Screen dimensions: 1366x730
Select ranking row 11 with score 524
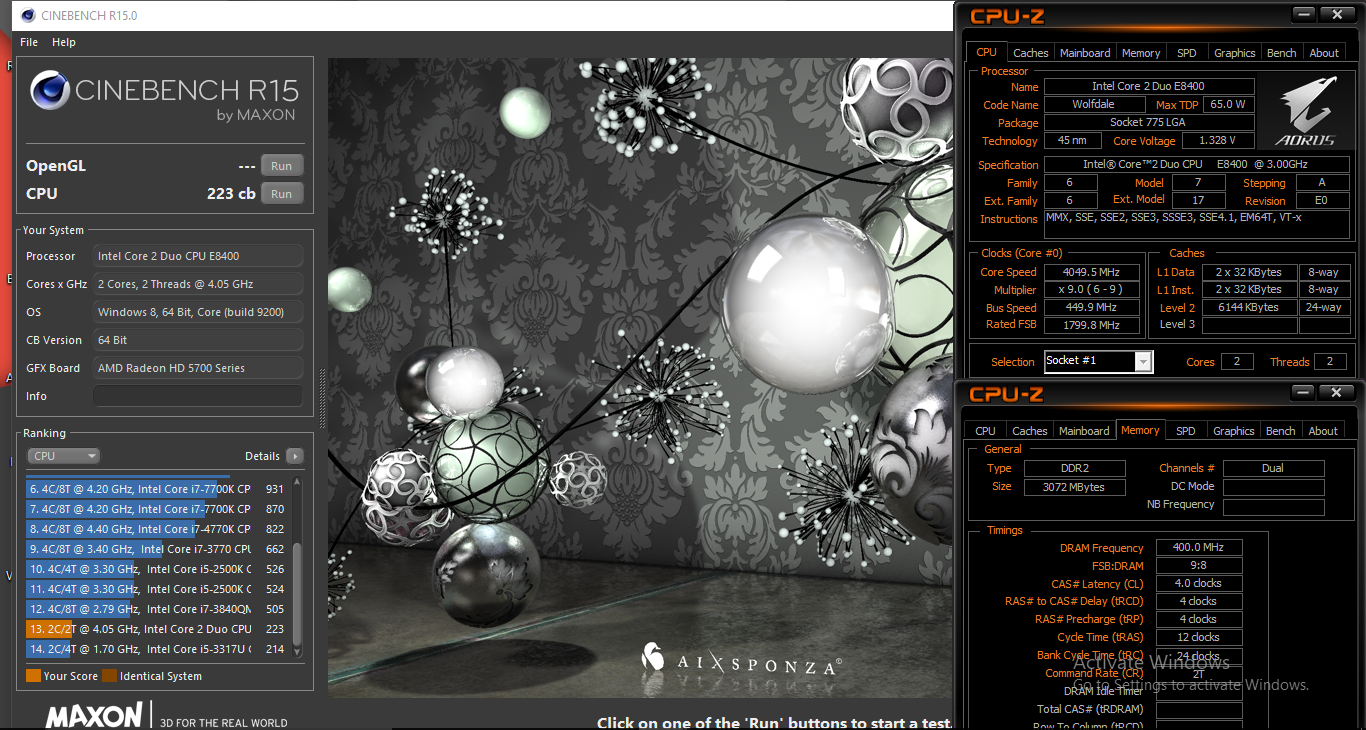tap(157, 589)
